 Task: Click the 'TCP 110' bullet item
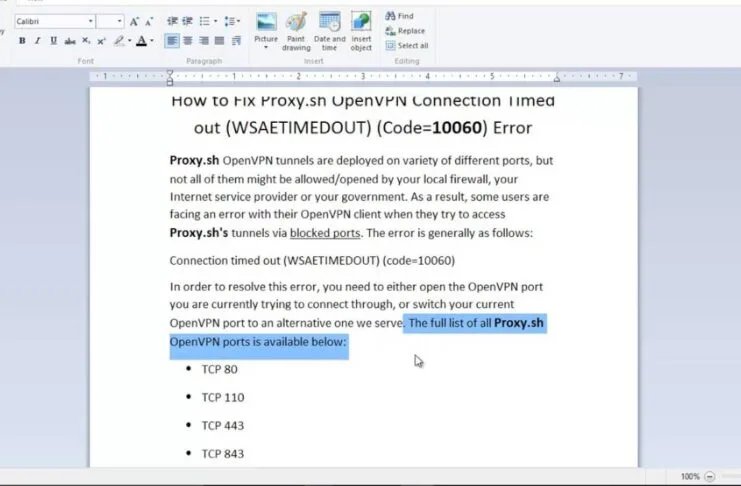[223, 398]
